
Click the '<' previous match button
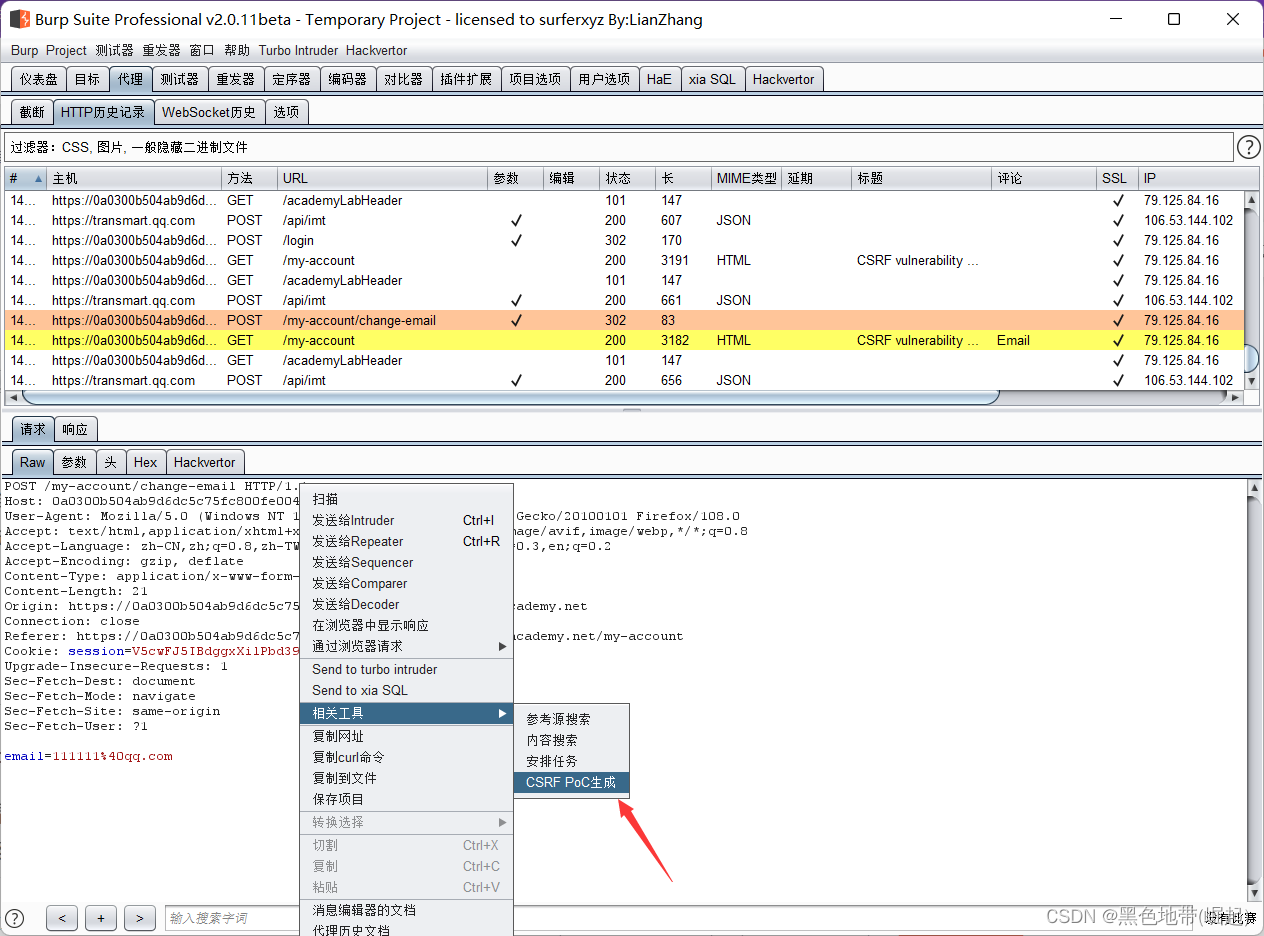coord(62,917)
